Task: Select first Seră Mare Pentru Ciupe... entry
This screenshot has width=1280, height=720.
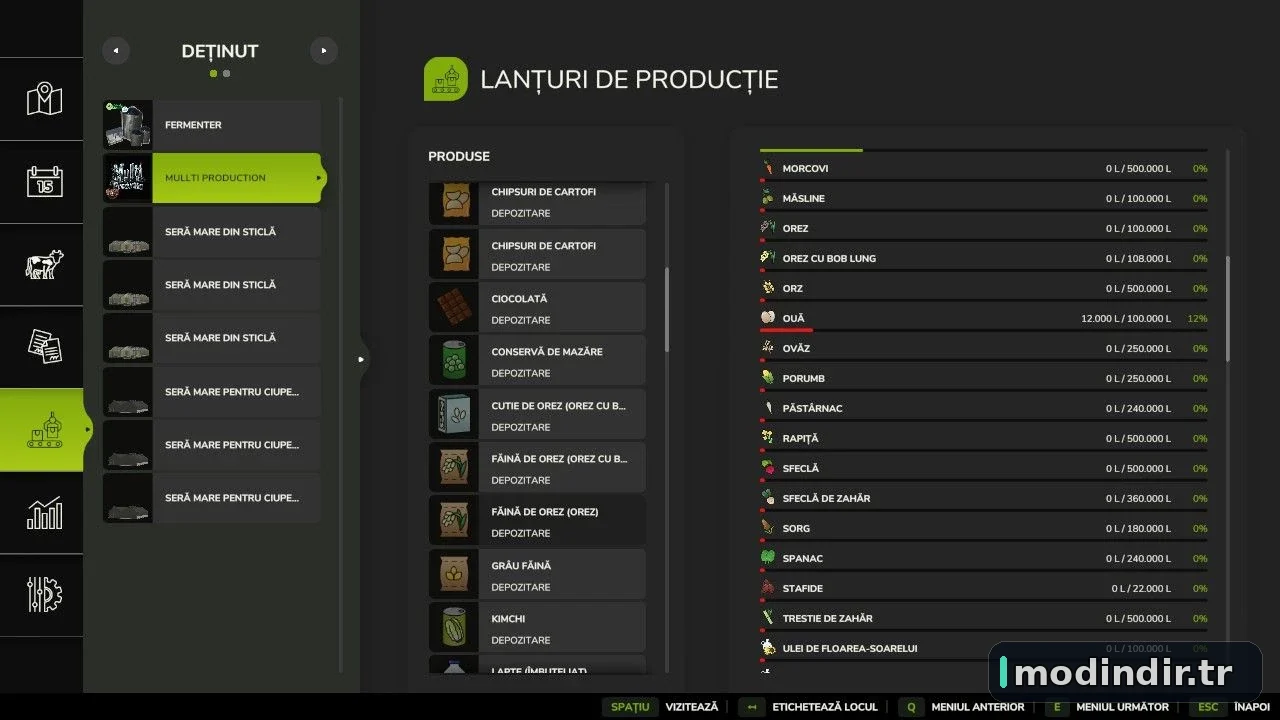Action: (212, 391)
